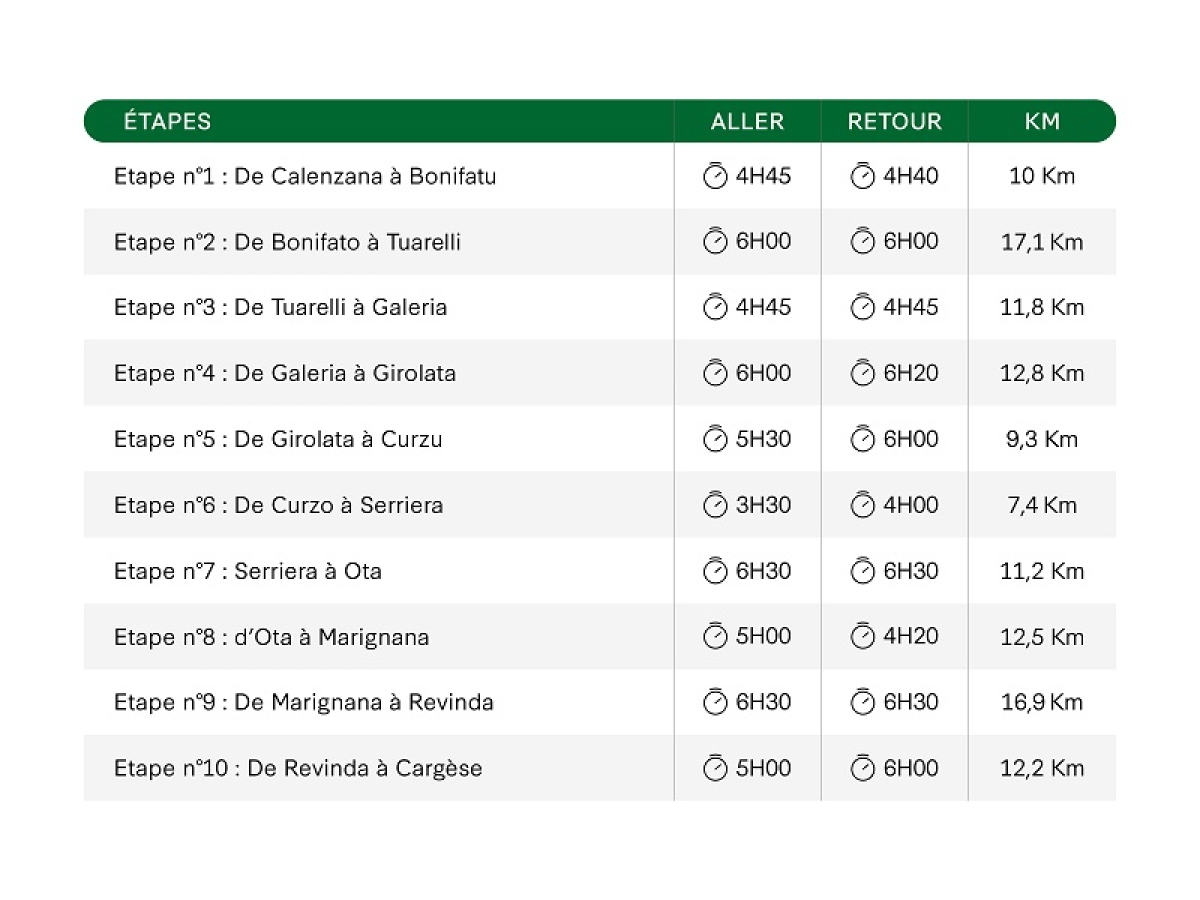Select the 17,1 Km distance cell
1200x900 pixels.
[x=1042, y=242]
